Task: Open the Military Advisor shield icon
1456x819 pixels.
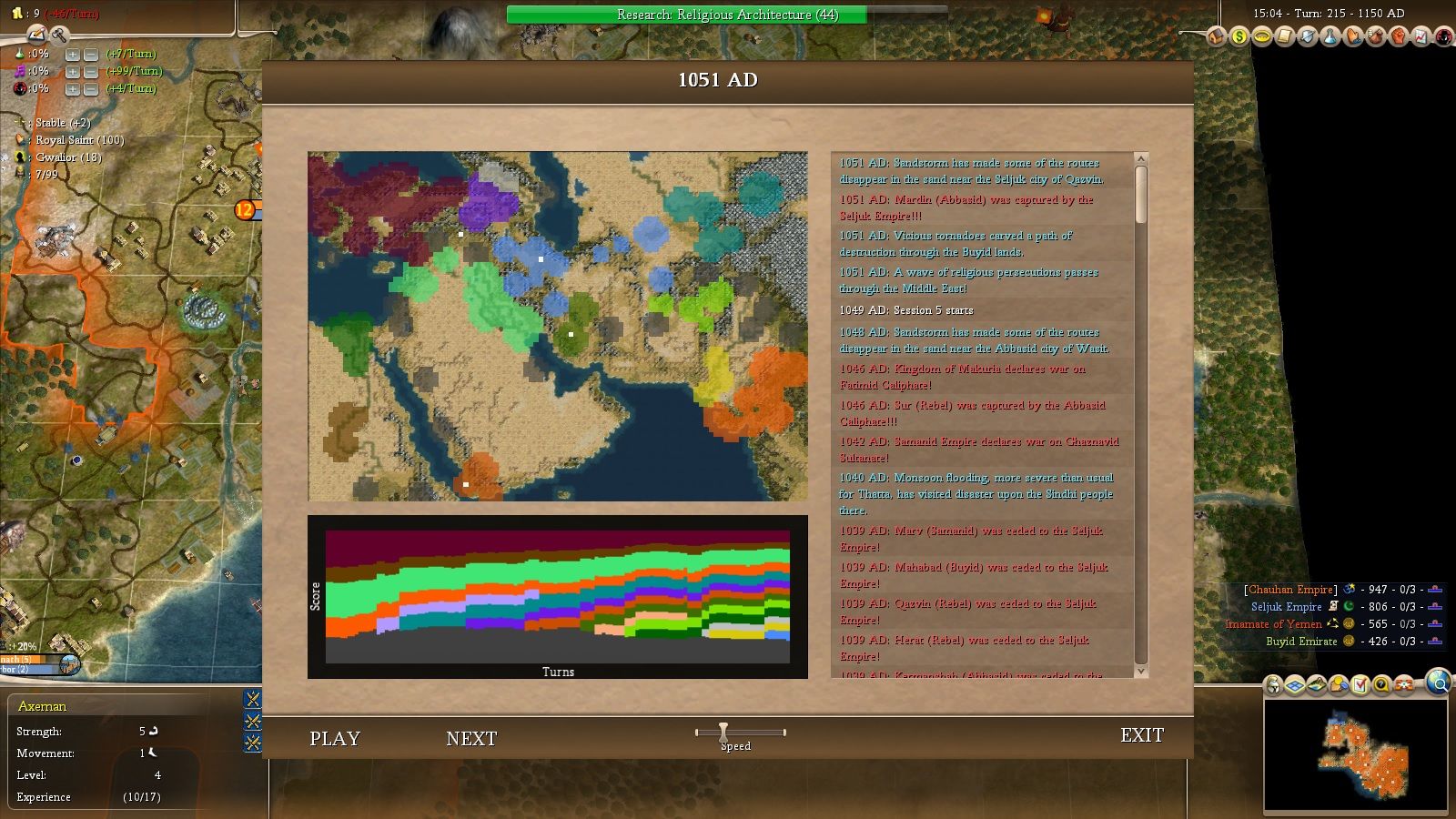Action: click(1308, 36)
